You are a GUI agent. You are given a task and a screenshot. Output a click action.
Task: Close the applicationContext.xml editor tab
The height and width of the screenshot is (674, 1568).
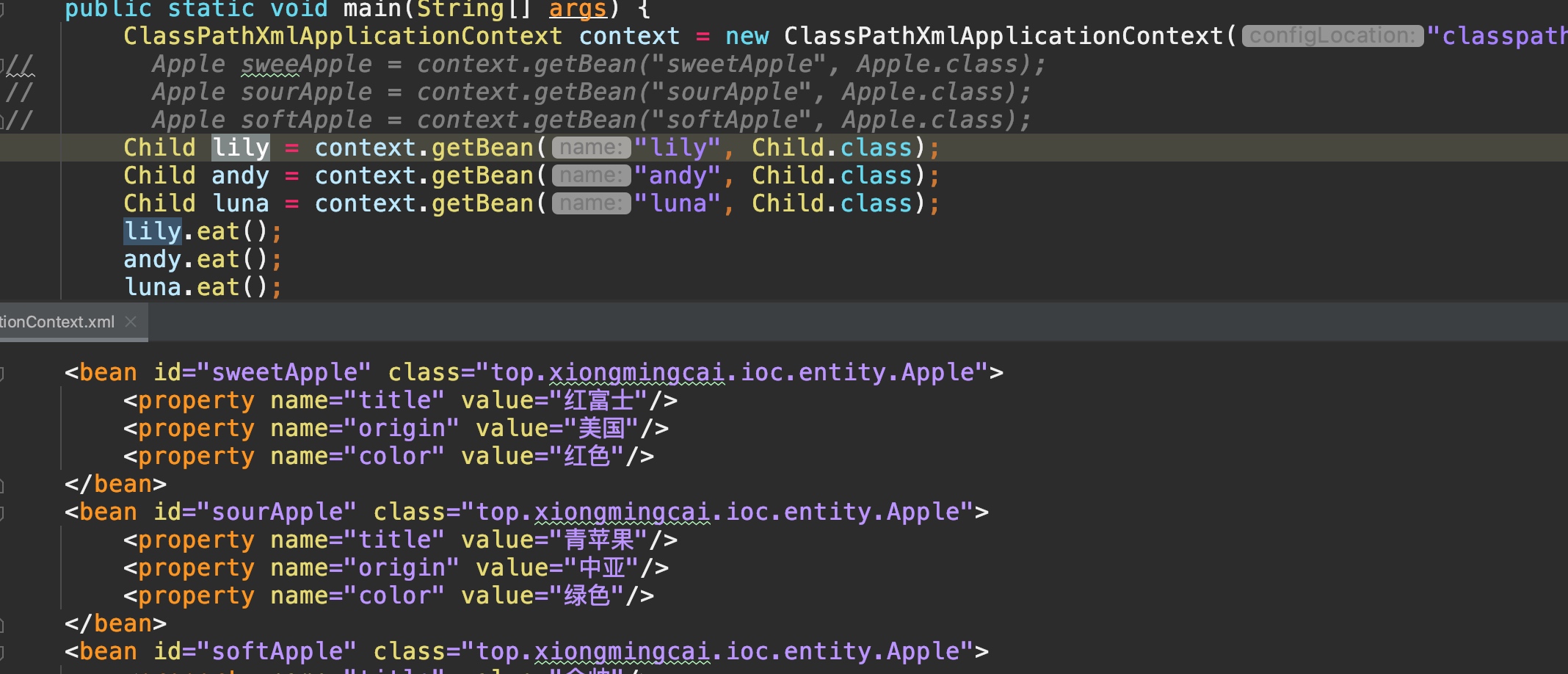point(131,322)
